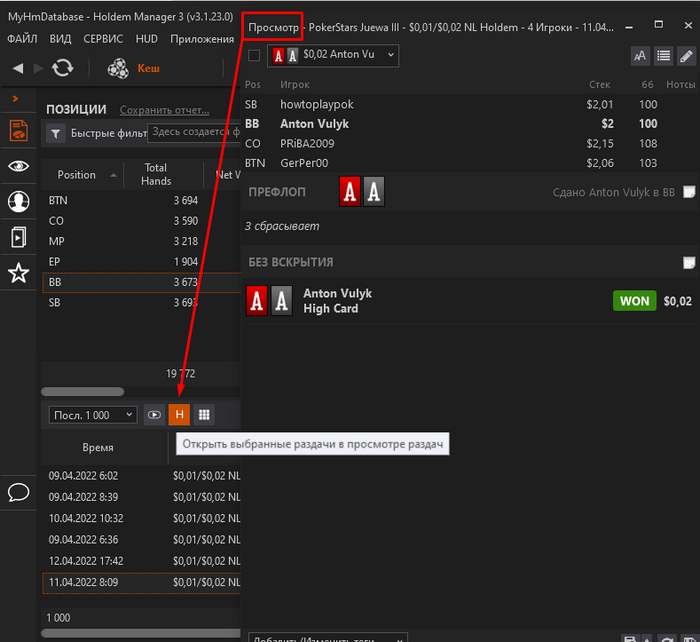Viewport: 700px width, 642px height.
Task: Select the hand dated 09.04.2022 6:36
Action: click(141, 540)
